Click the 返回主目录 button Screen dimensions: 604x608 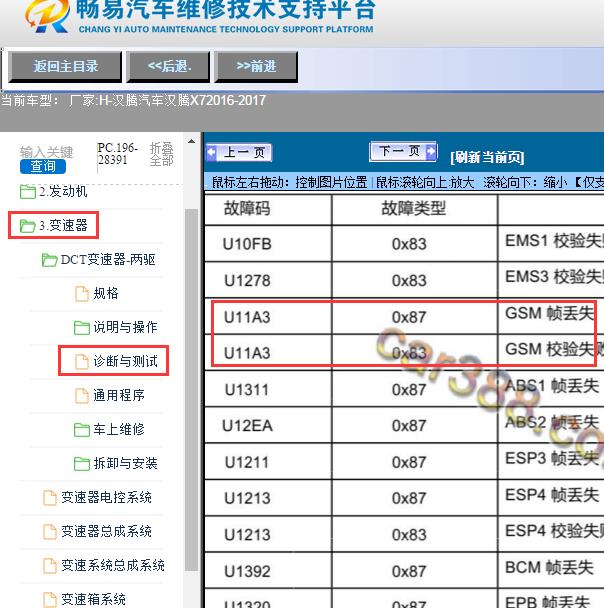(65, 66)
